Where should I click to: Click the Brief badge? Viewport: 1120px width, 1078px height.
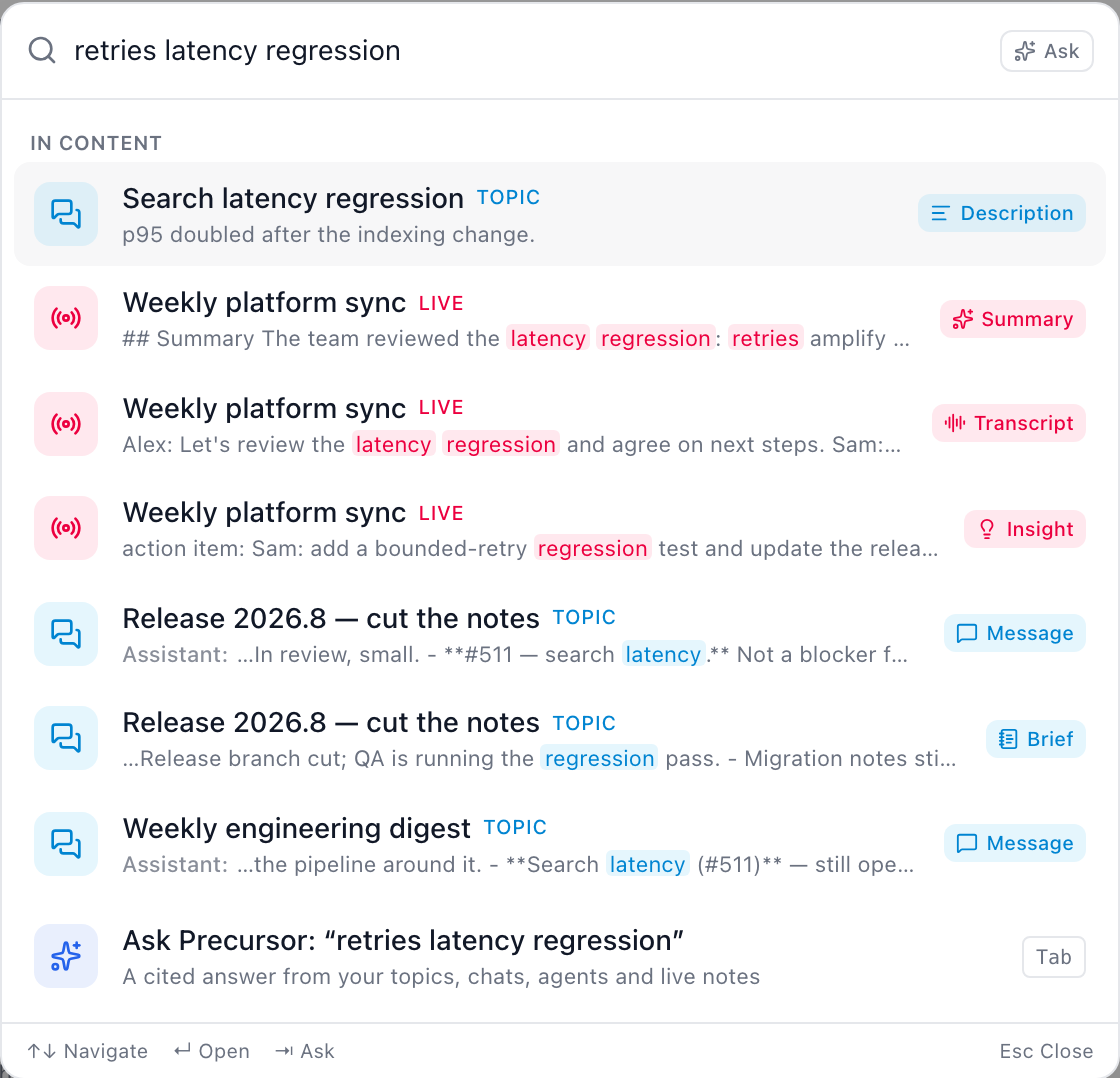point(1036,739)
